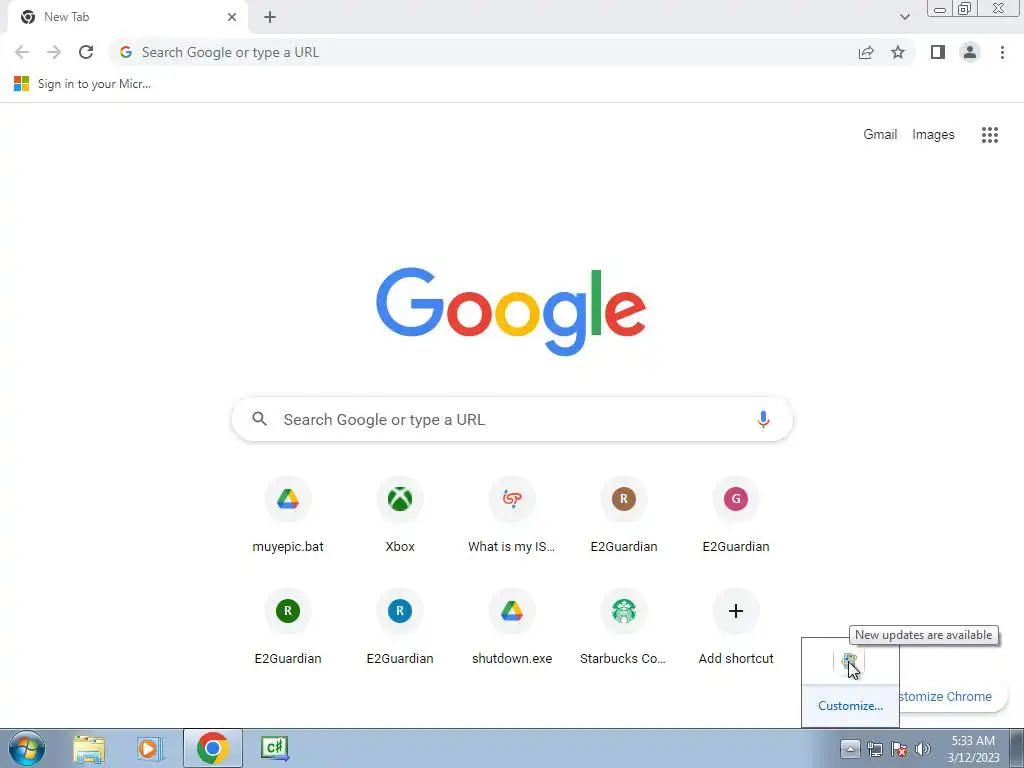Click the network tray icon

[x=874, y=749]
